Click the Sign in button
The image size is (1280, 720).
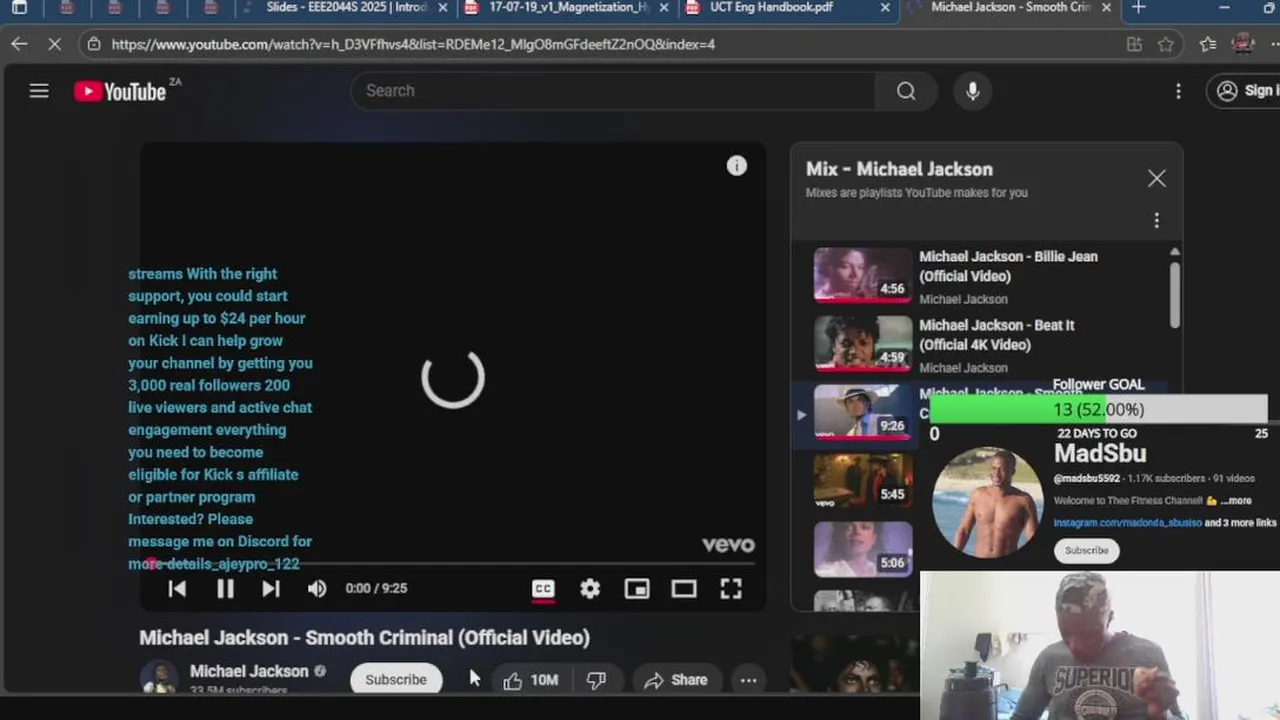(x=1245, y=91)
